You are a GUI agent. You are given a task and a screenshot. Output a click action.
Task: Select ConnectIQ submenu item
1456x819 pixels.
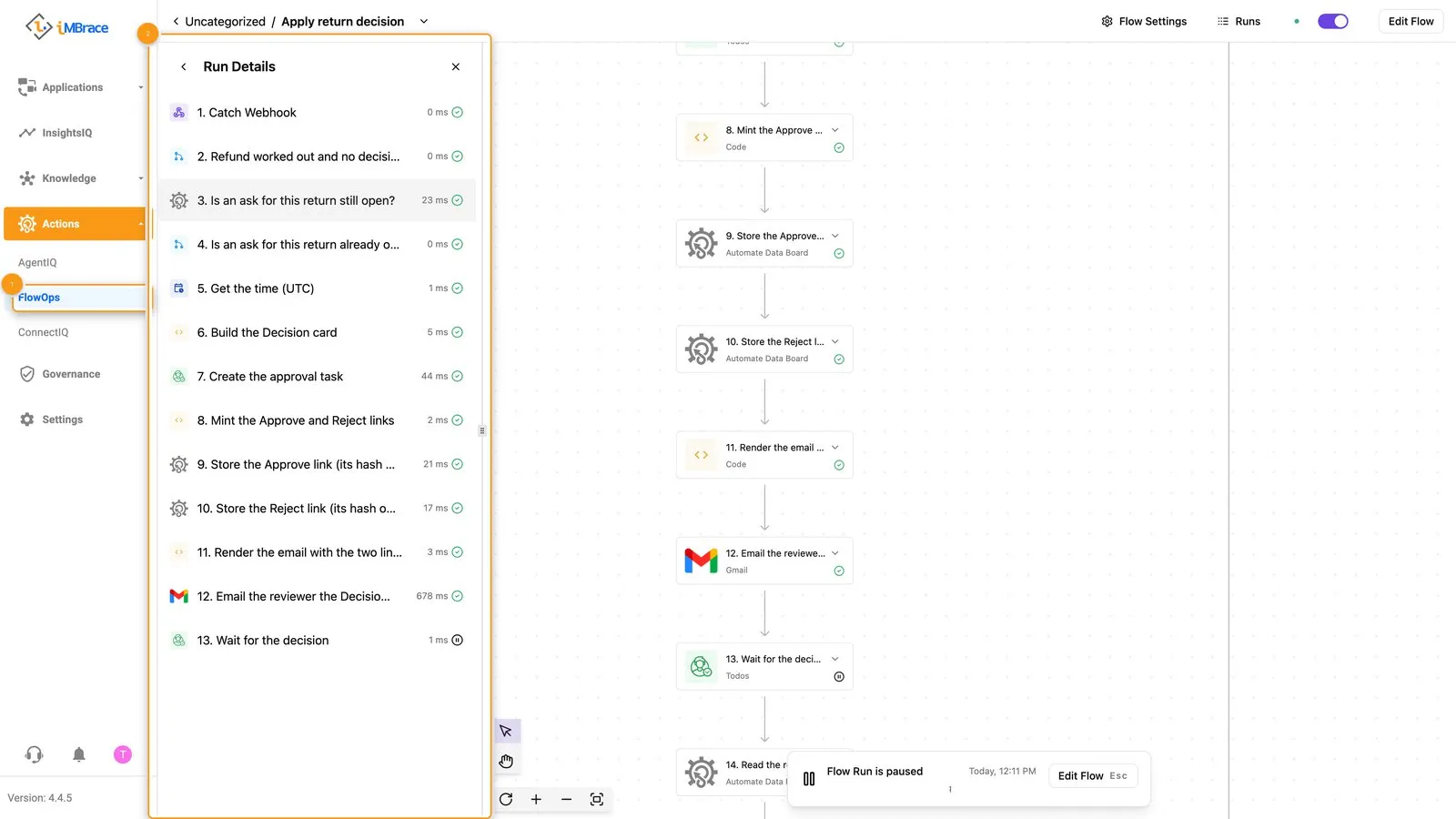tap(44, 333)
